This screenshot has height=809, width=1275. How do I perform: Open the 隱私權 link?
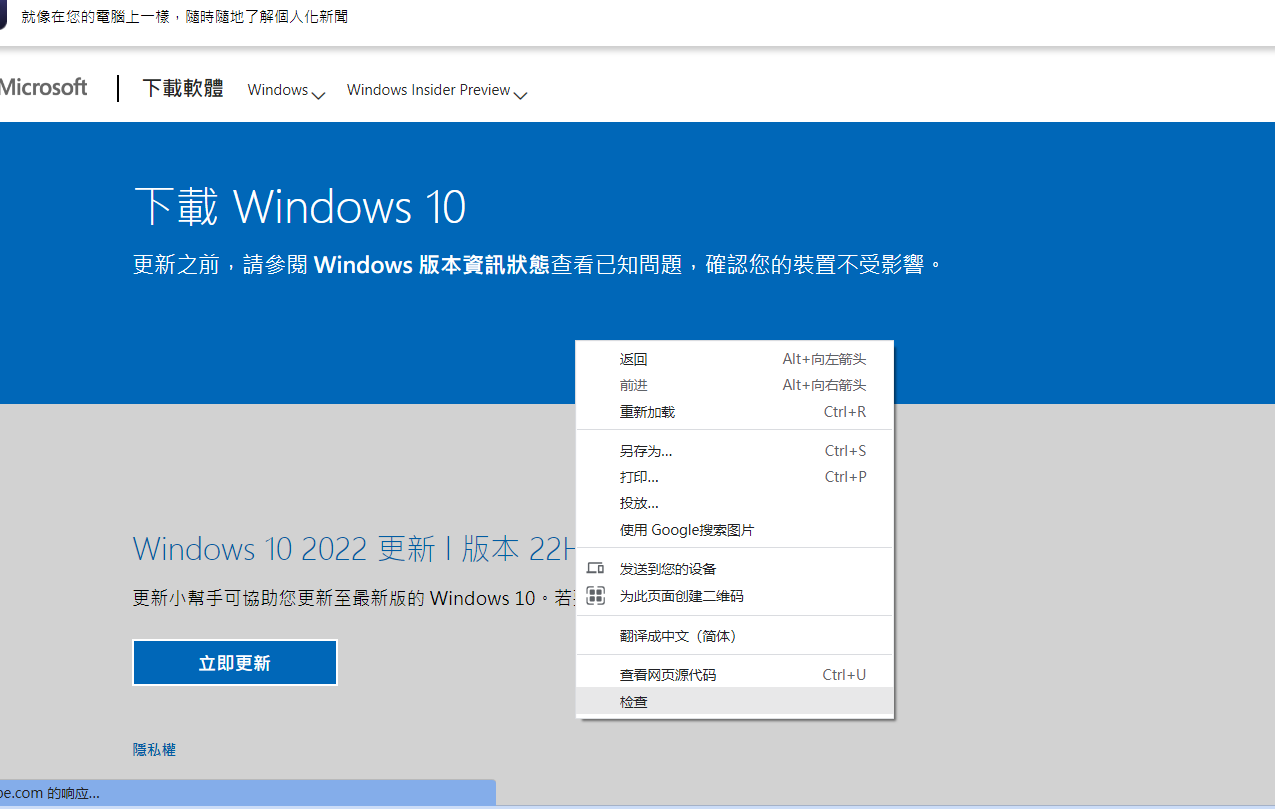(154, 749)
